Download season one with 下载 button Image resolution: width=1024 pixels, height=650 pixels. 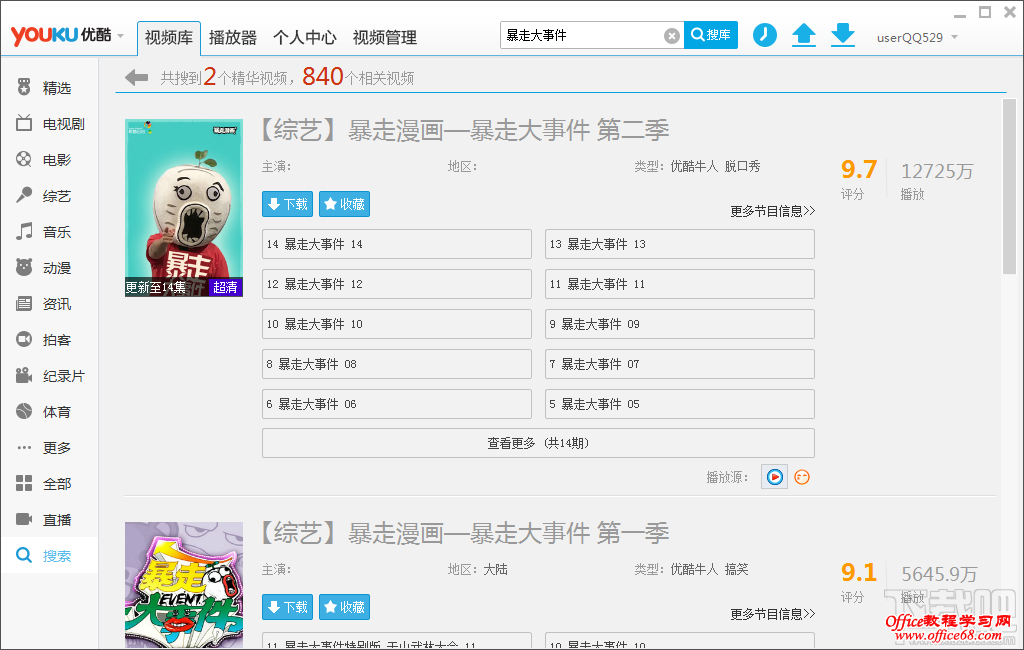(287, 607)
